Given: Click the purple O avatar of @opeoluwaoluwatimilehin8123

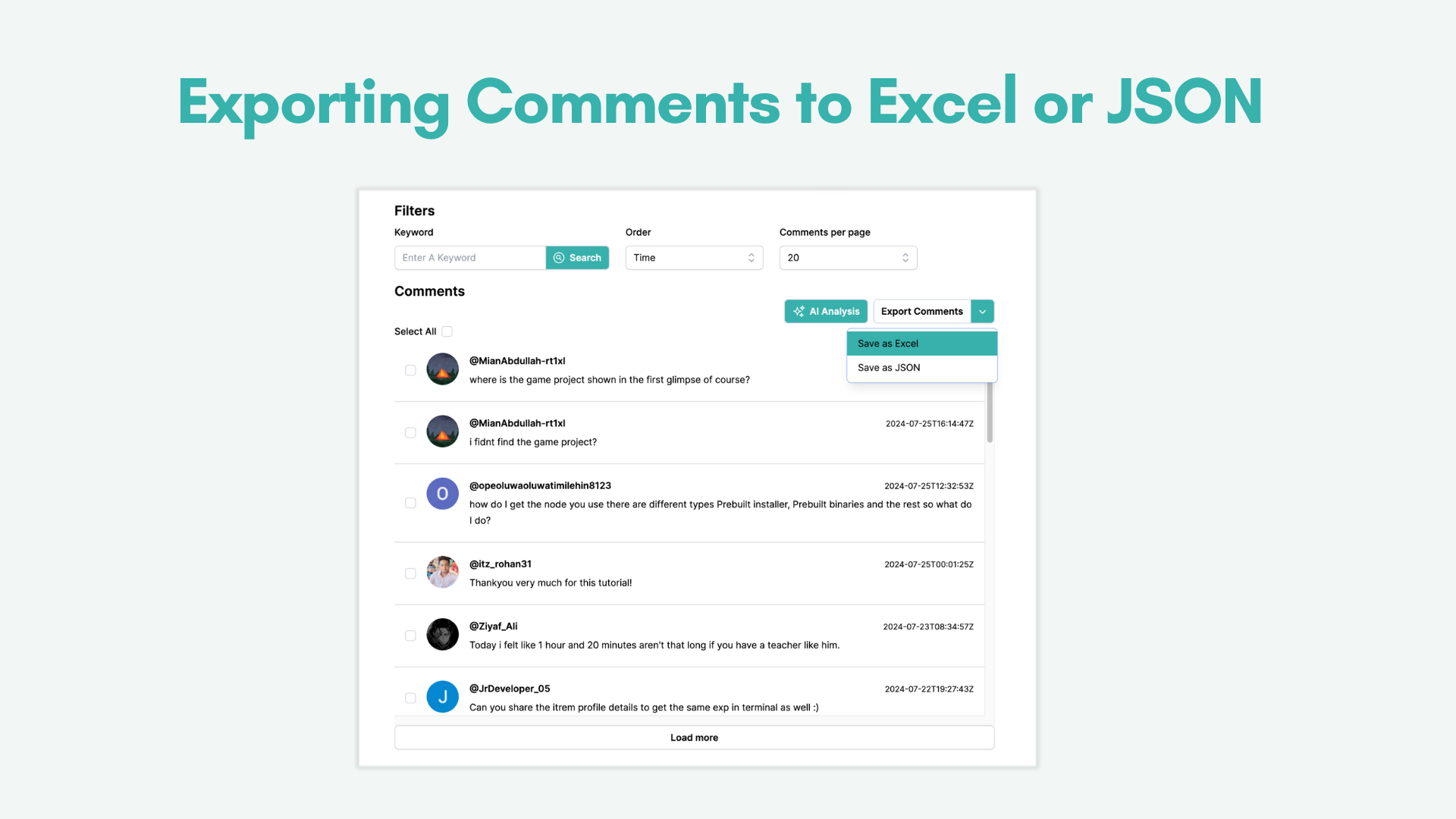Looking at the screenshot, I should (442, 494).
